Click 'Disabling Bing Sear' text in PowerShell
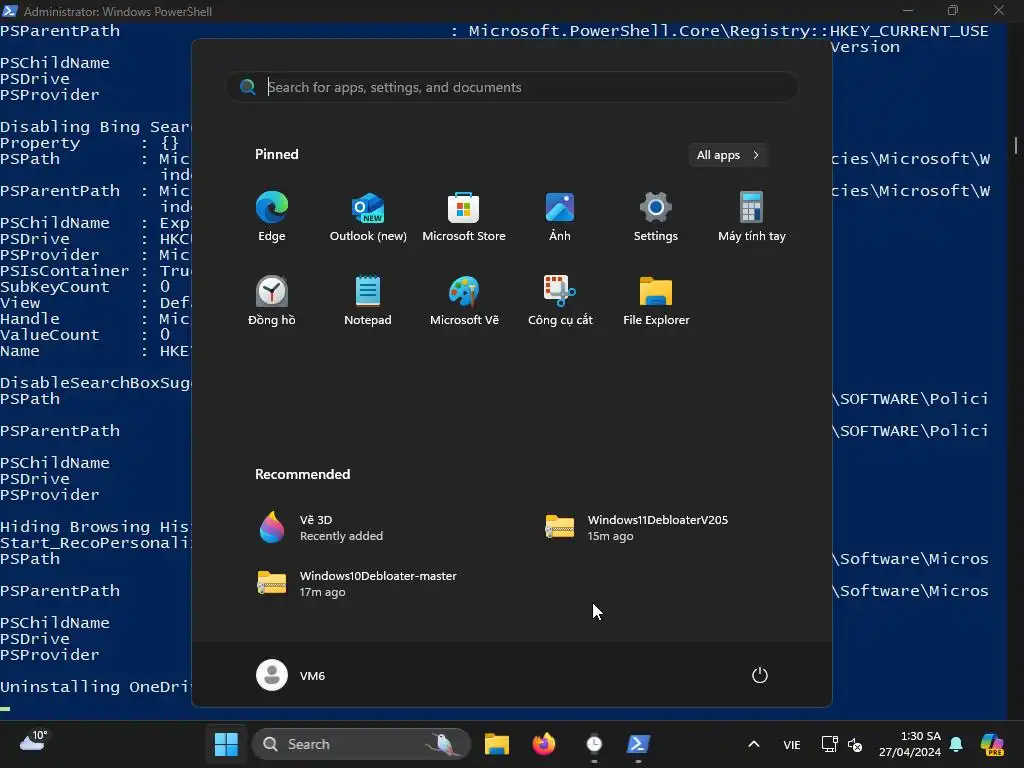The image size is (1024, 768). pos(95,127)
